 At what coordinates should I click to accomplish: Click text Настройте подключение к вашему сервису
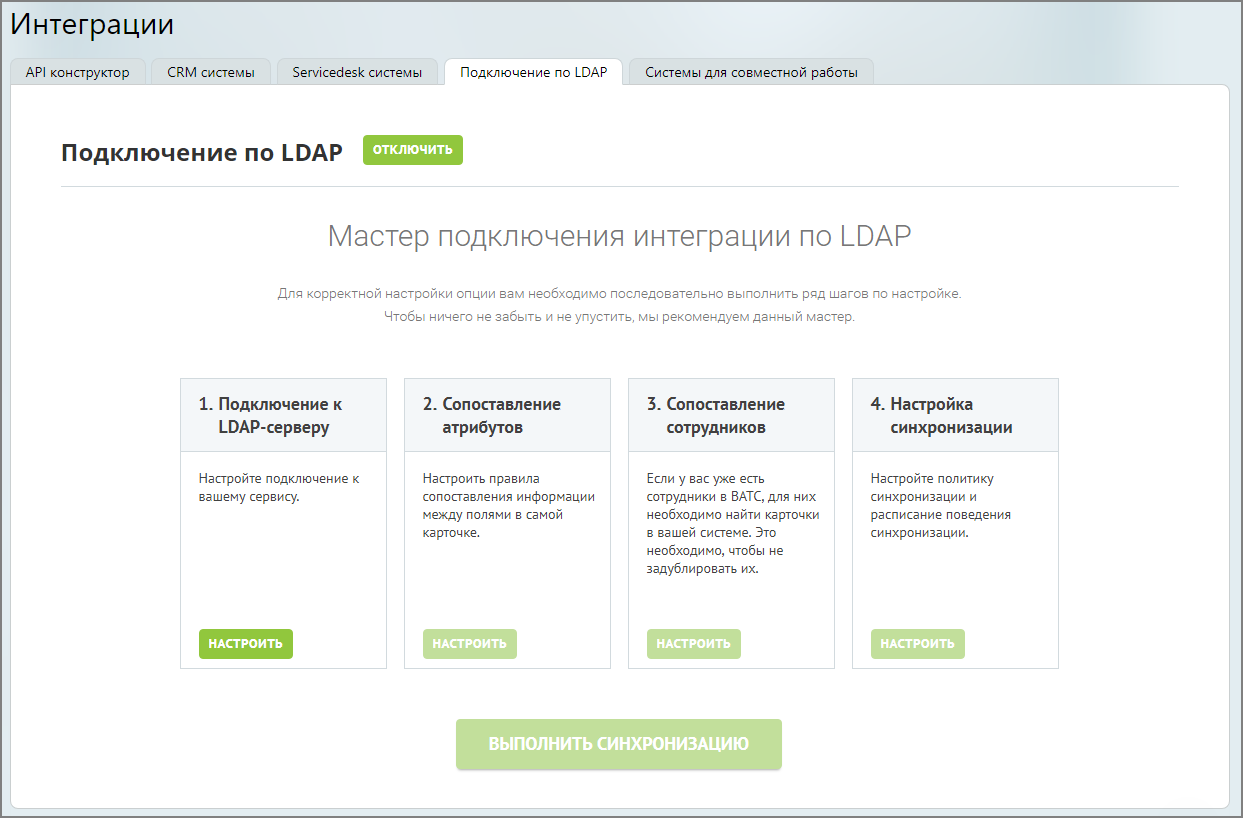[x=279, y=488]
